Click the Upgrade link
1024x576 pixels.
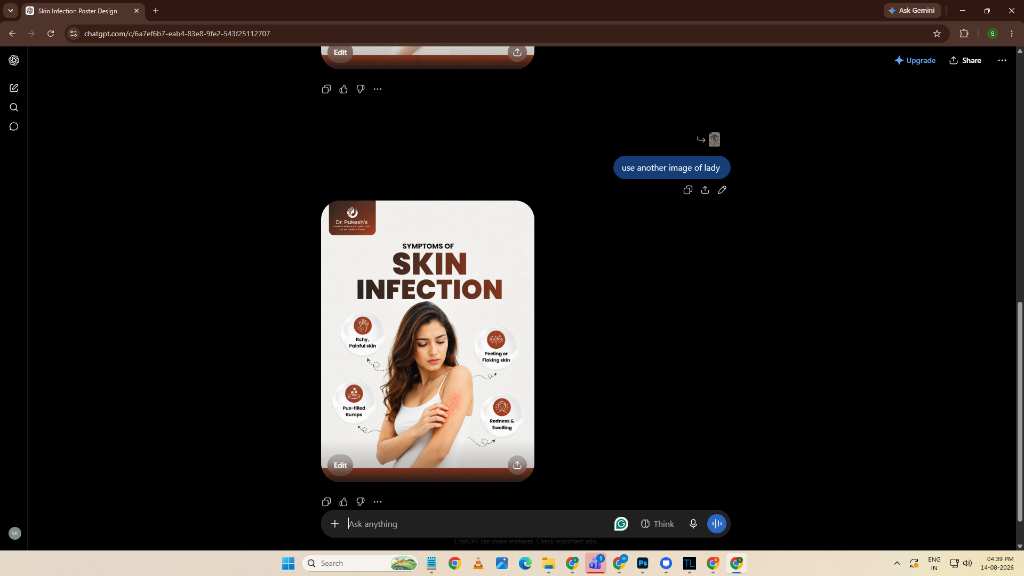click(915, 60)
